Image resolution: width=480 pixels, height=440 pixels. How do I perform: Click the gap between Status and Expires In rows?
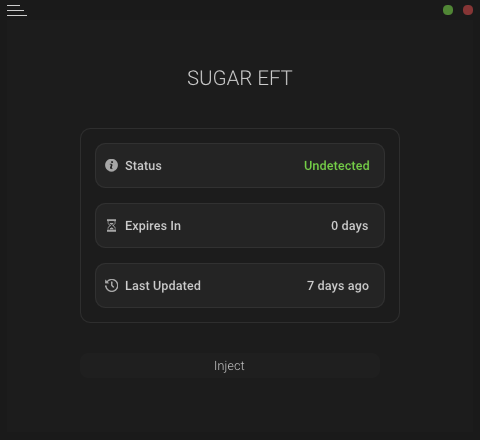(x=240, y=196)
